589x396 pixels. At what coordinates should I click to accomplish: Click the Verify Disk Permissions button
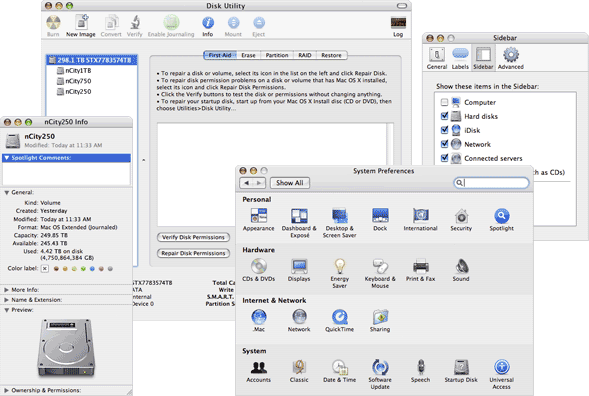pyautogui.click(x=193, y=237)
